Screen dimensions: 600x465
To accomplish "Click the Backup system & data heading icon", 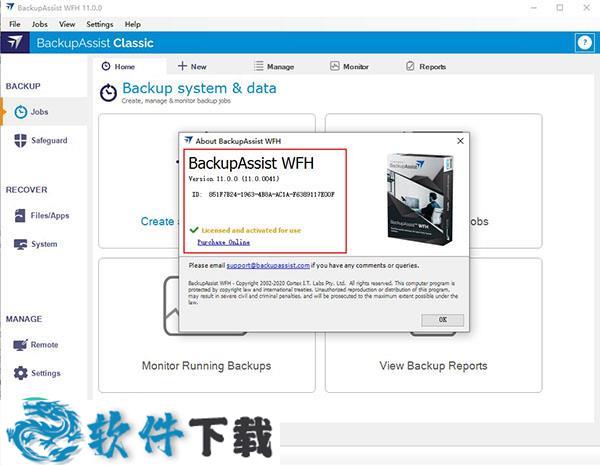I will tap(108, 93).
